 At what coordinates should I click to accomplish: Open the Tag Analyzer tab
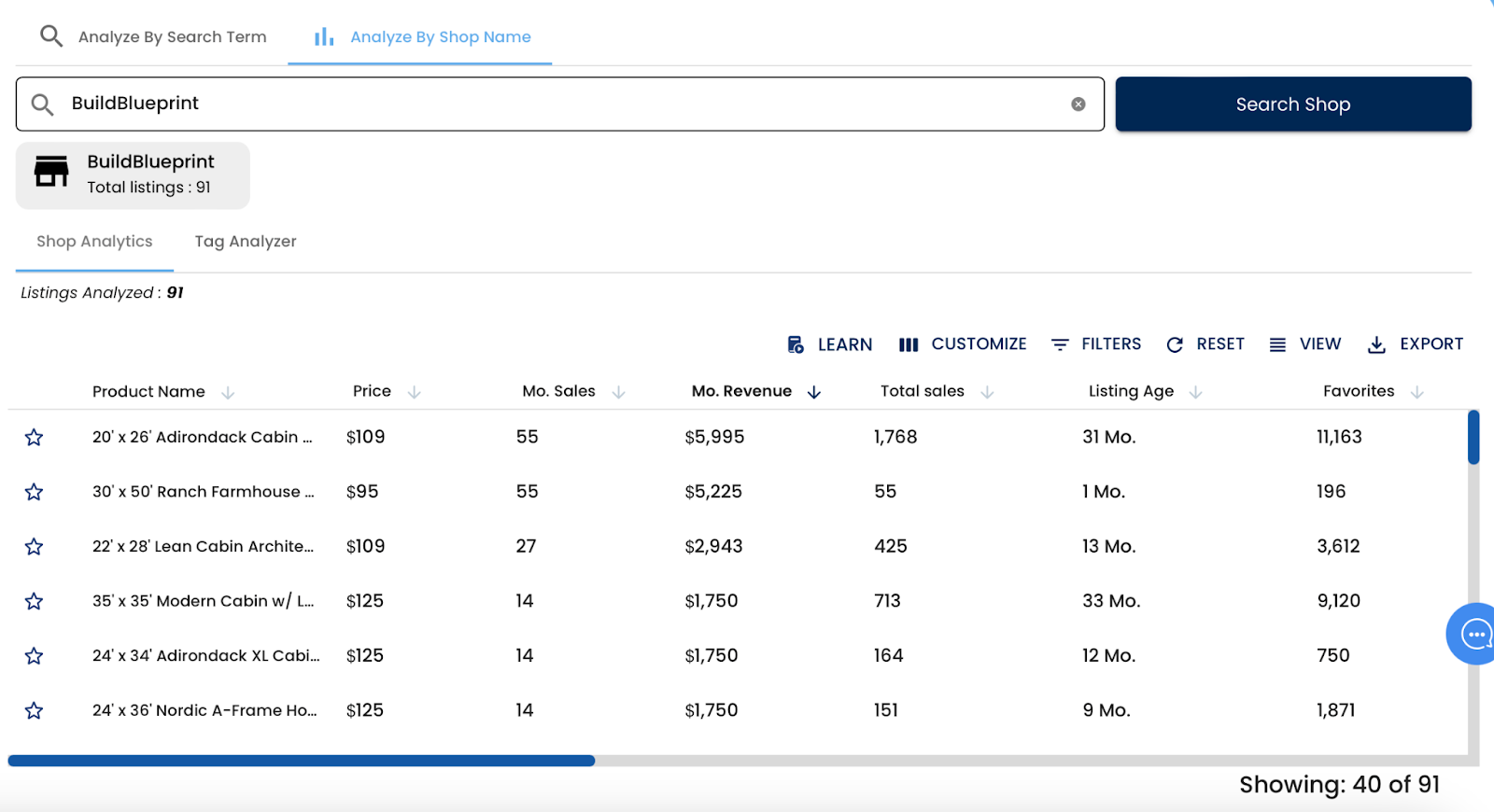[x=246, y=242]
